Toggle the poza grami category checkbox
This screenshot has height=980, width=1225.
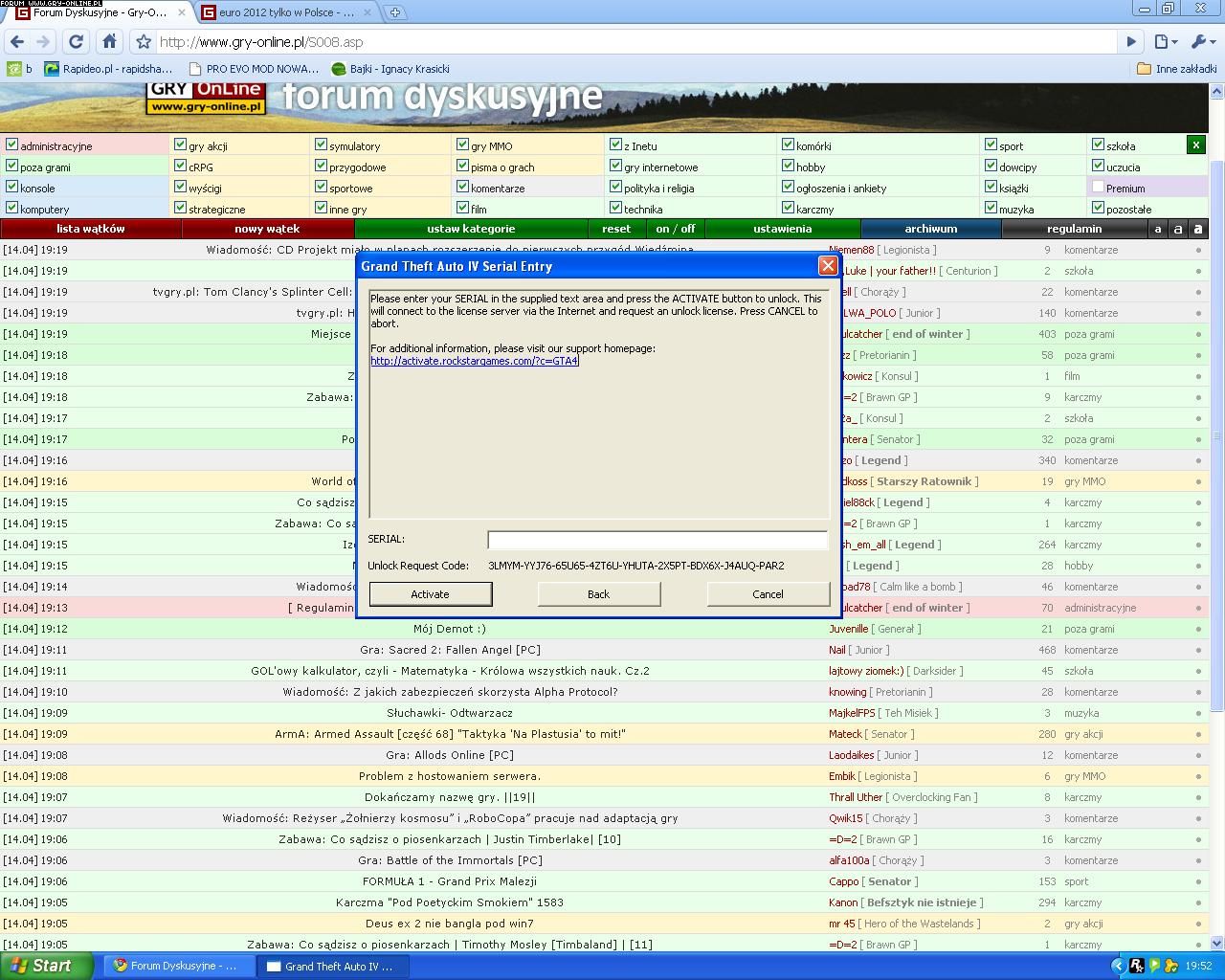[x=12, y=166]
